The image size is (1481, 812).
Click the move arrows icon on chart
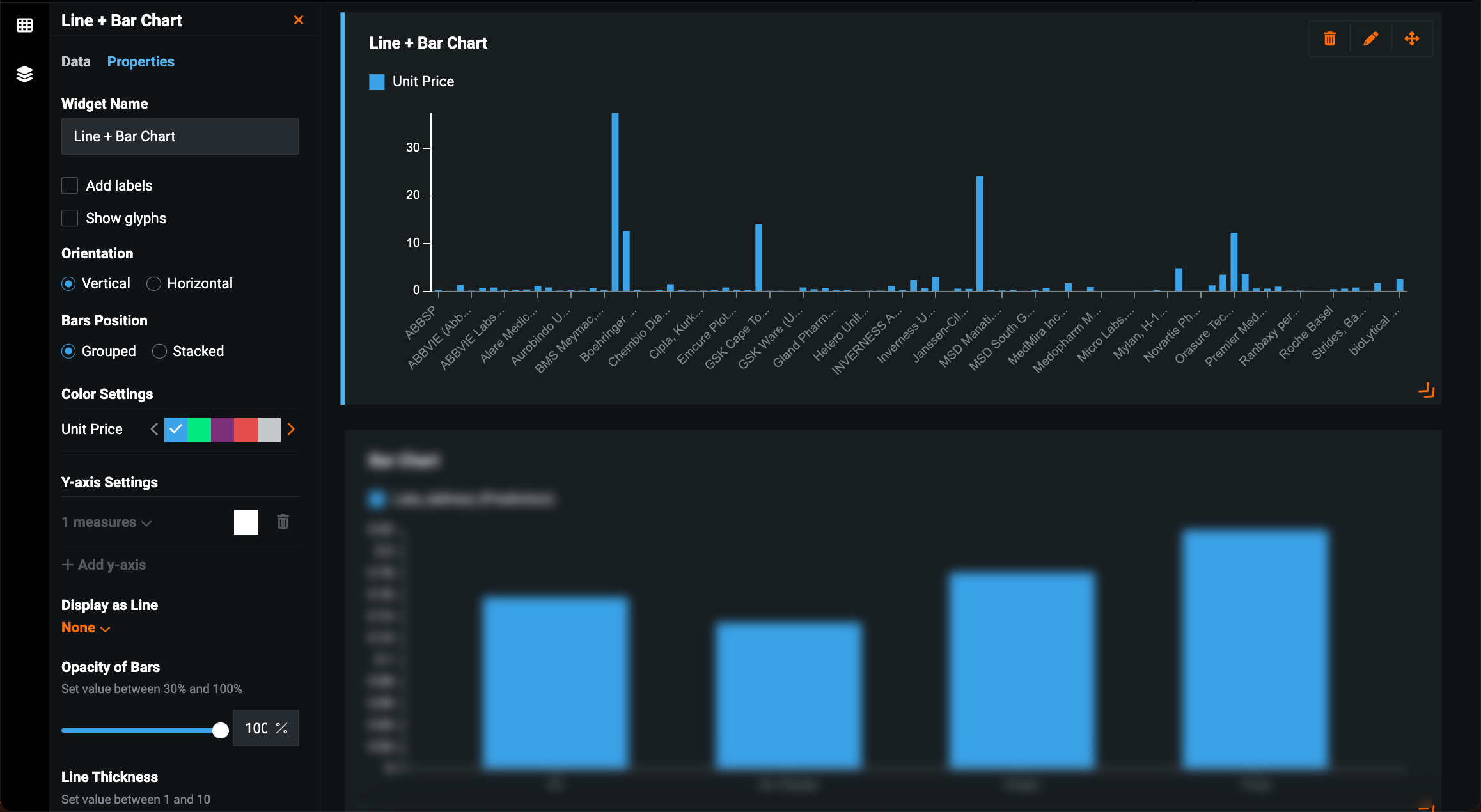click(1411, 39)
